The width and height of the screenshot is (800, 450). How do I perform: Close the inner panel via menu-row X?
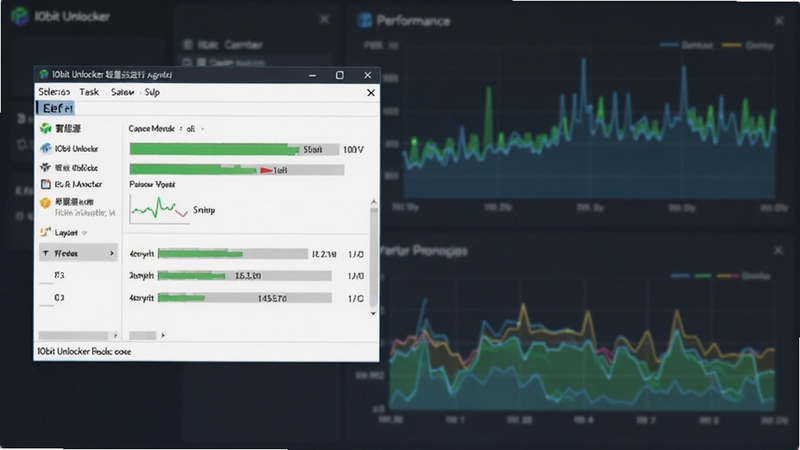pos(371,93)
